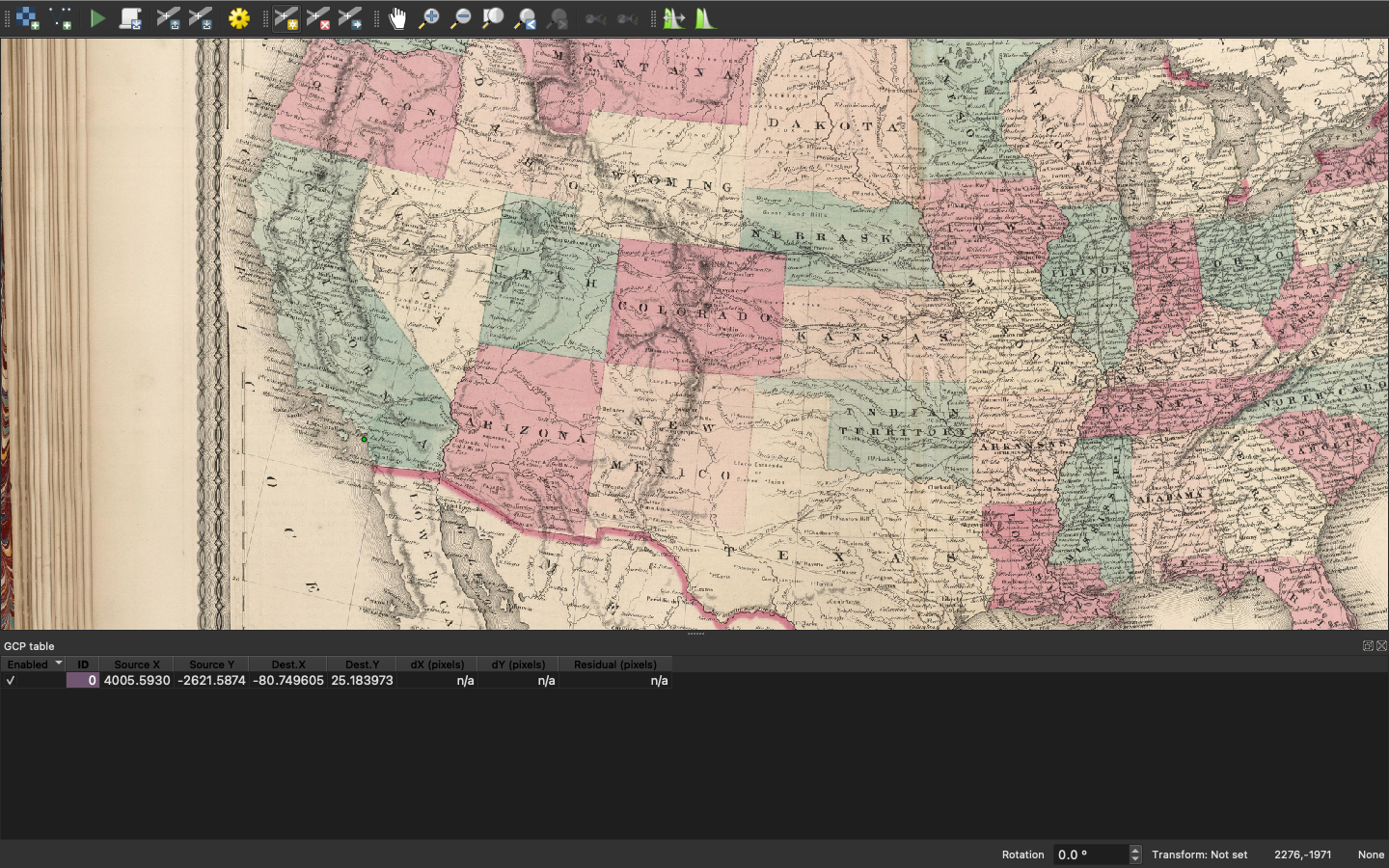Zoom to layer extent

tap(493, 18)
